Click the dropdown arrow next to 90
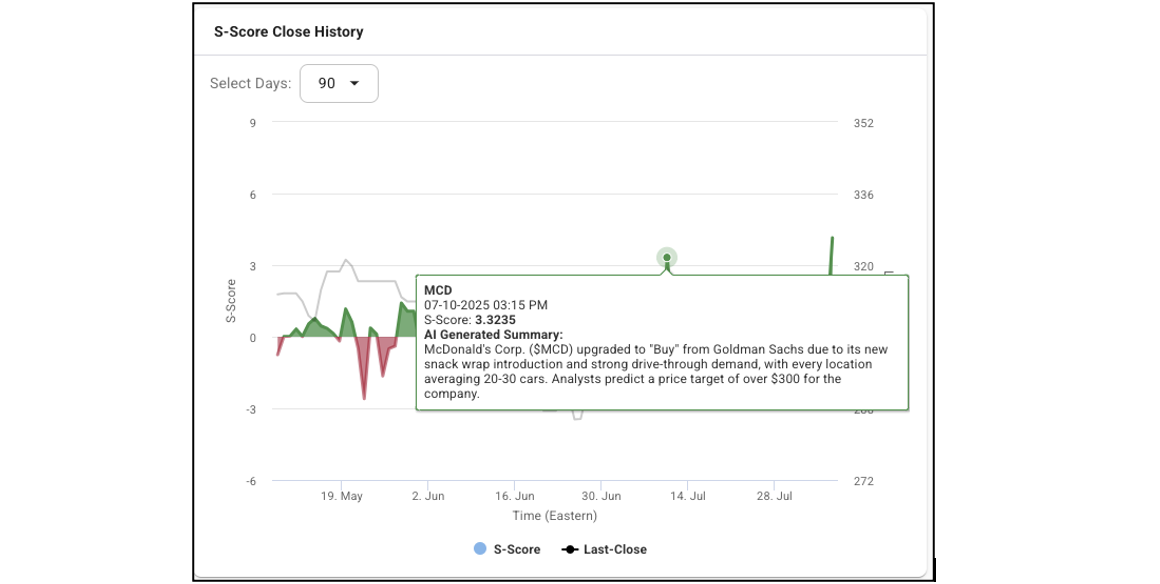The image size is (1160, 584). click(354, 84)
